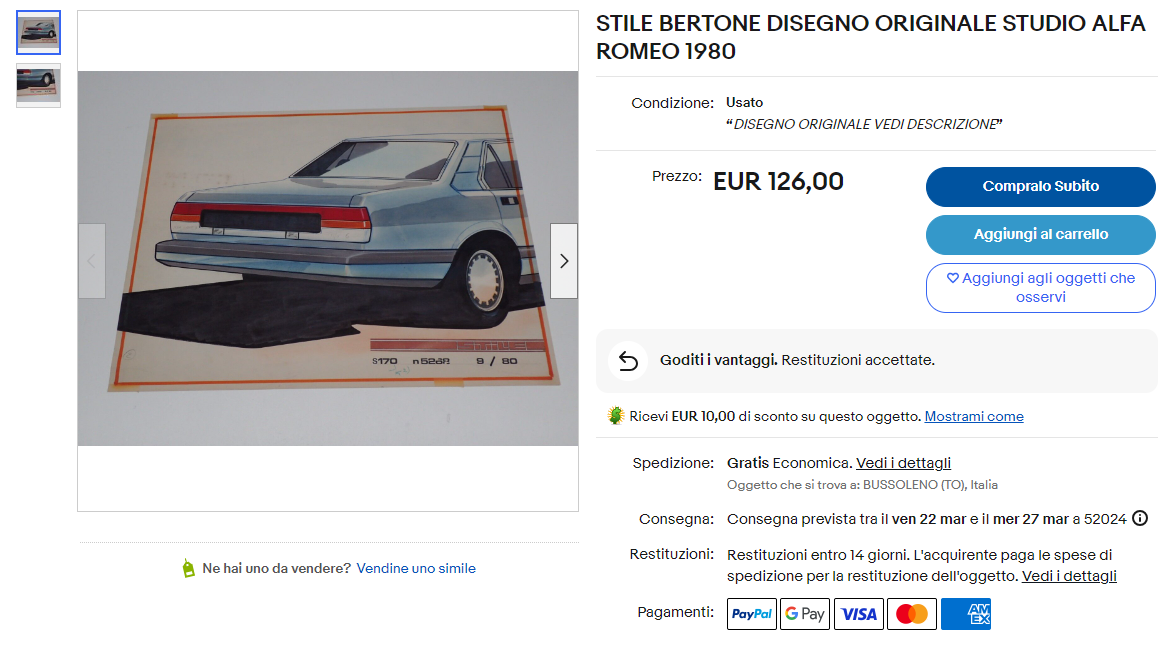Open the Vendine uno simile link
Viewport: 1175px width, 650px height.
coord(416,568)
